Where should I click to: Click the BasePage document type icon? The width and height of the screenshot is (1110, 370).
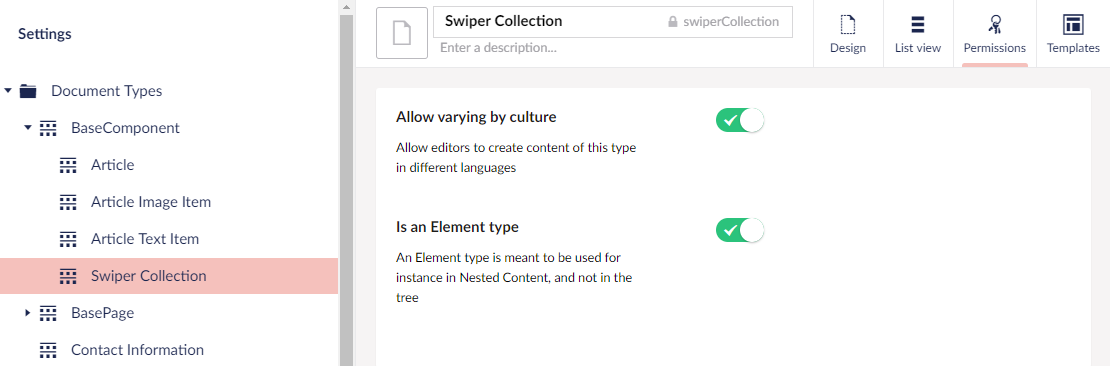pyautogui.click(x=48, y=313)
